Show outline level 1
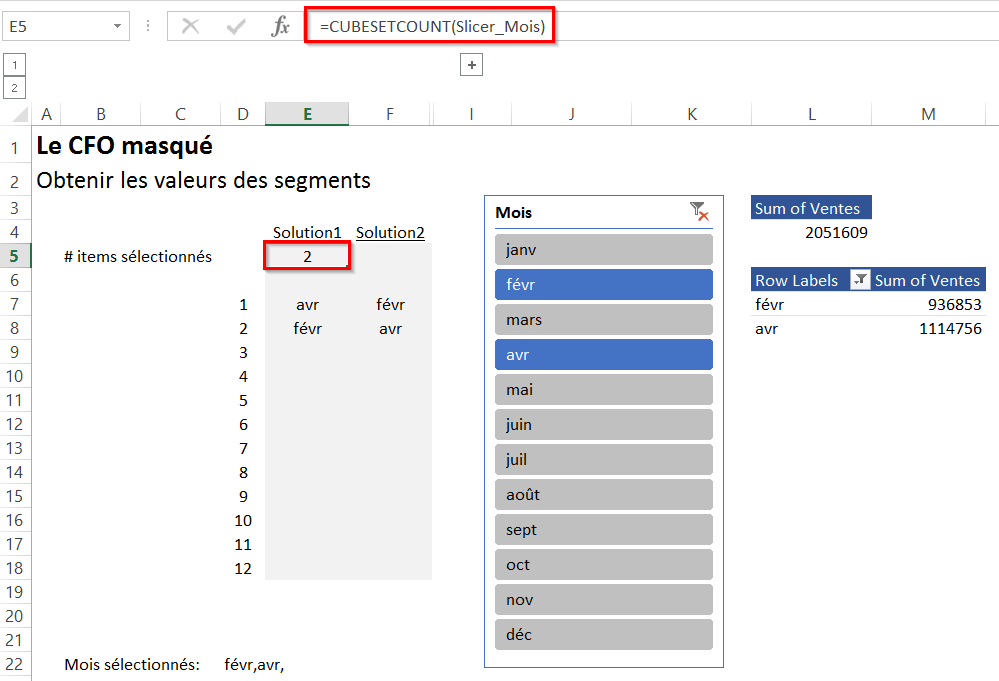The height and width of the screenshot is (681, 999). point(14,64)
